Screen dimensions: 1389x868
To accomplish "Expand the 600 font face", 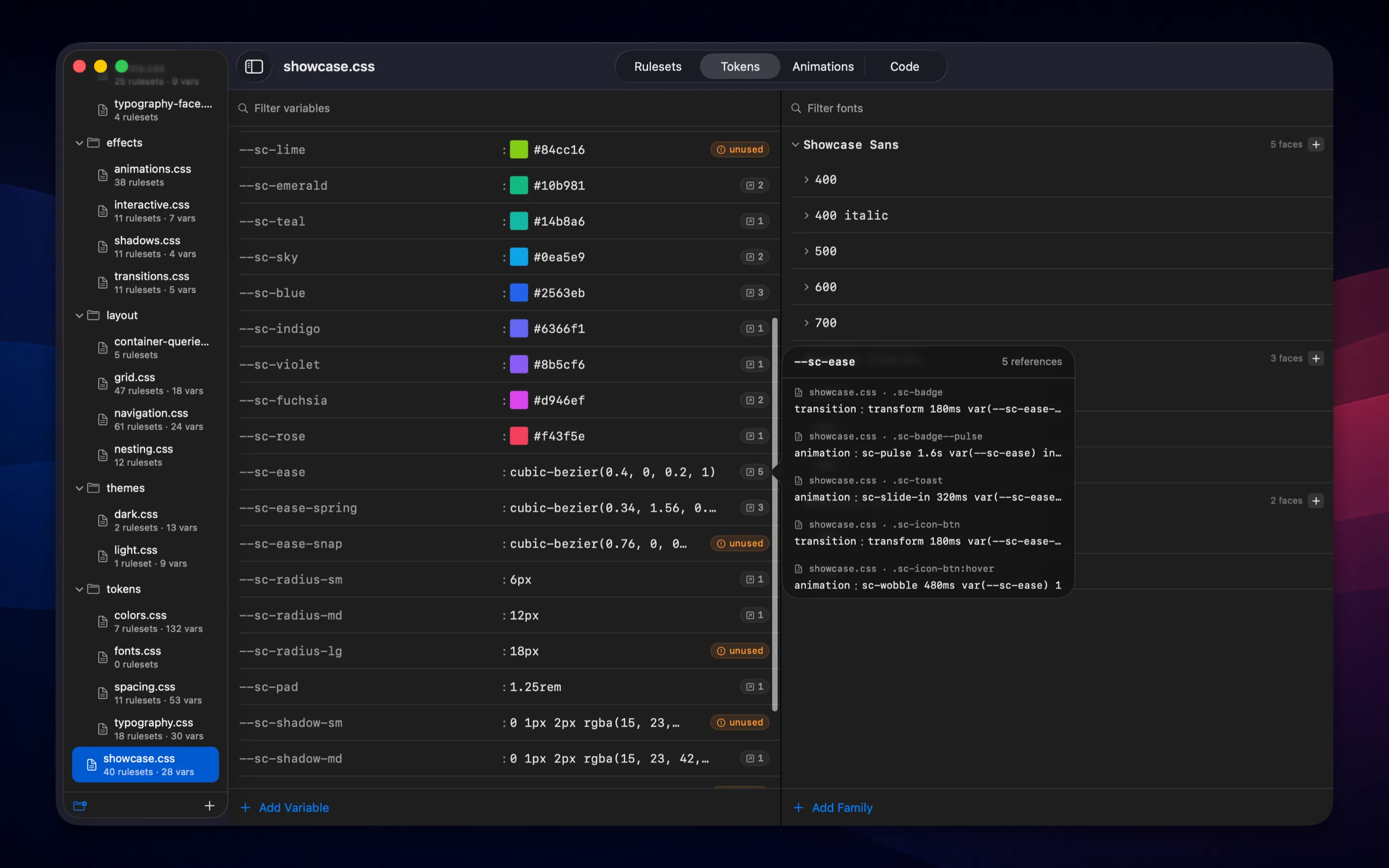I will (806, 287).
